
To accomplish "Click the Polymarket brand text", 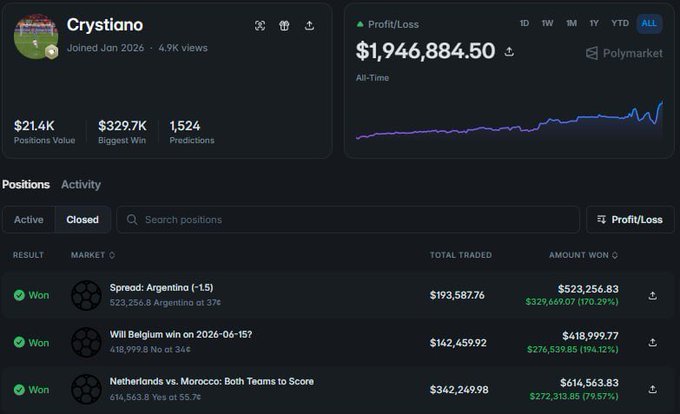I will click(x=633, y=53).
